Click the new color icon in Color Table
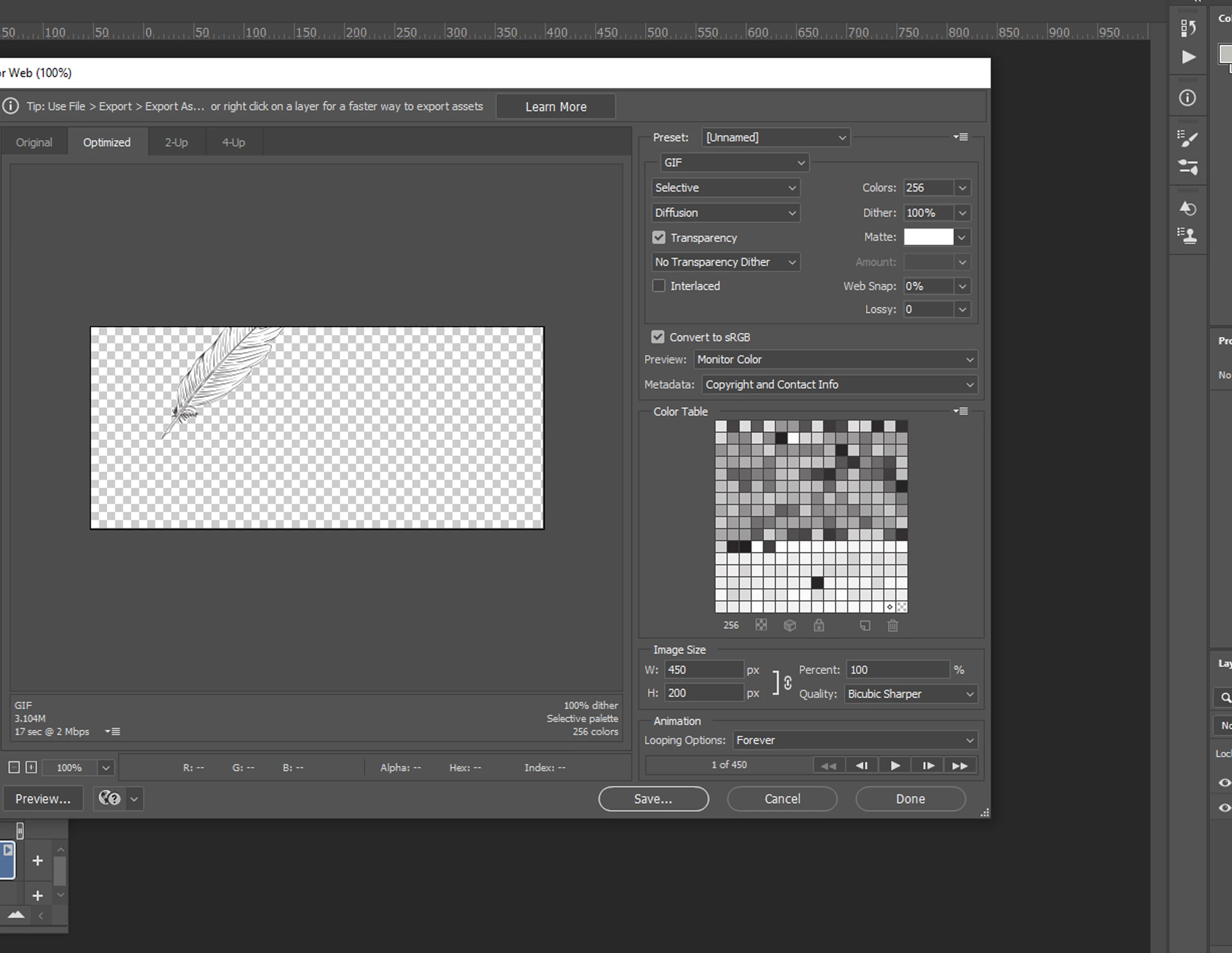 coord(865,625)
